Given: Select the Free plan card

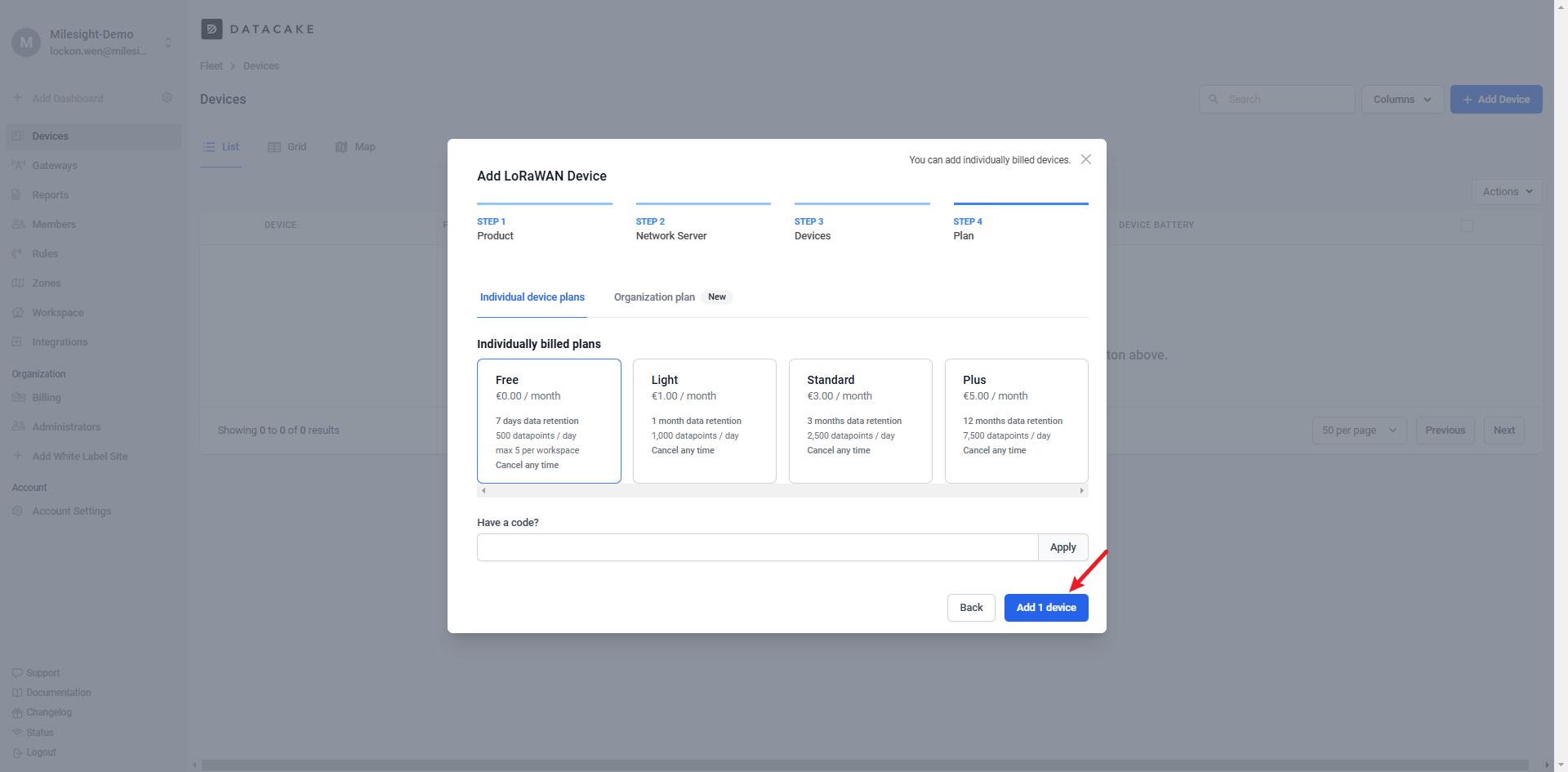Looking at the screenshot, I should [549, 421].
